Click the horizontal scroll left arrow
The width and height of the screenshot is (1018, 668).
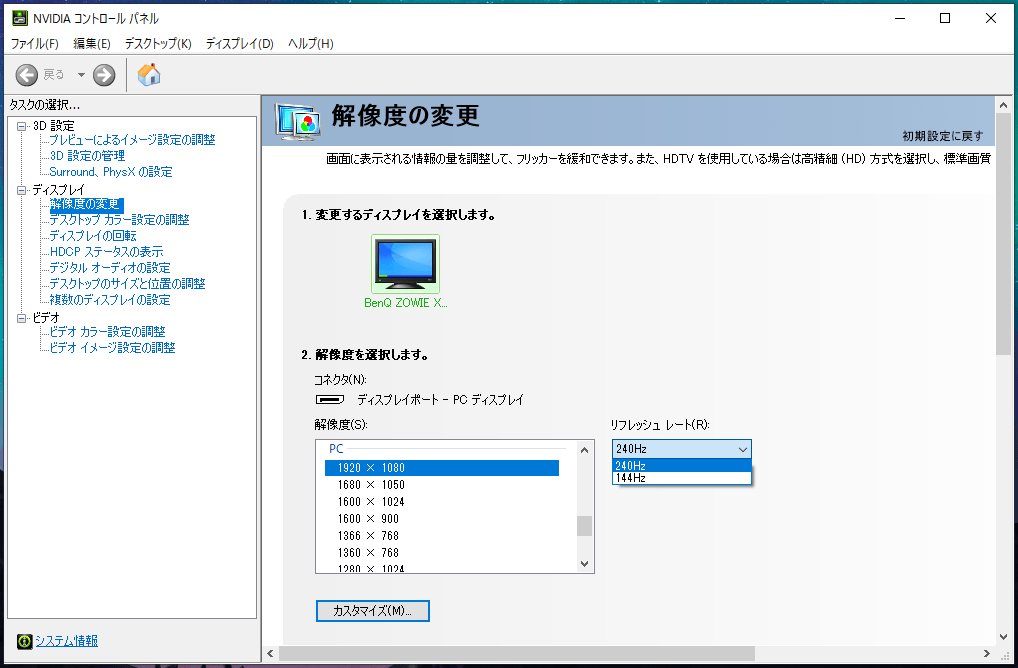pos(271,654)
